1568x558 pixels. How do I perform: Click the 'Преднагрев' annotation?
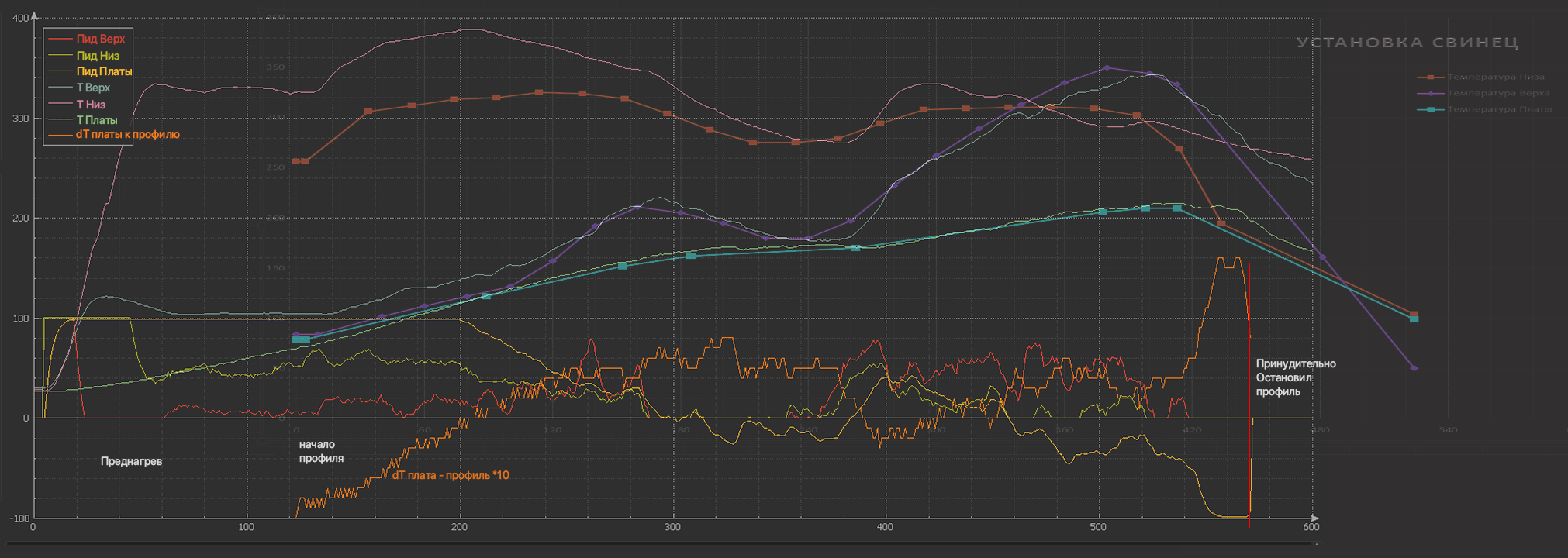click(132, 461)
